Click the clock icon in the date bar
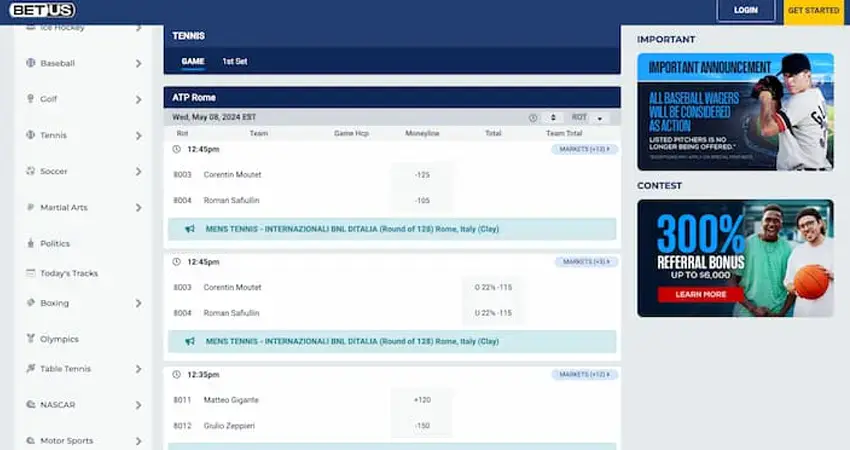The image size is (850, 450). coord(533,118)
